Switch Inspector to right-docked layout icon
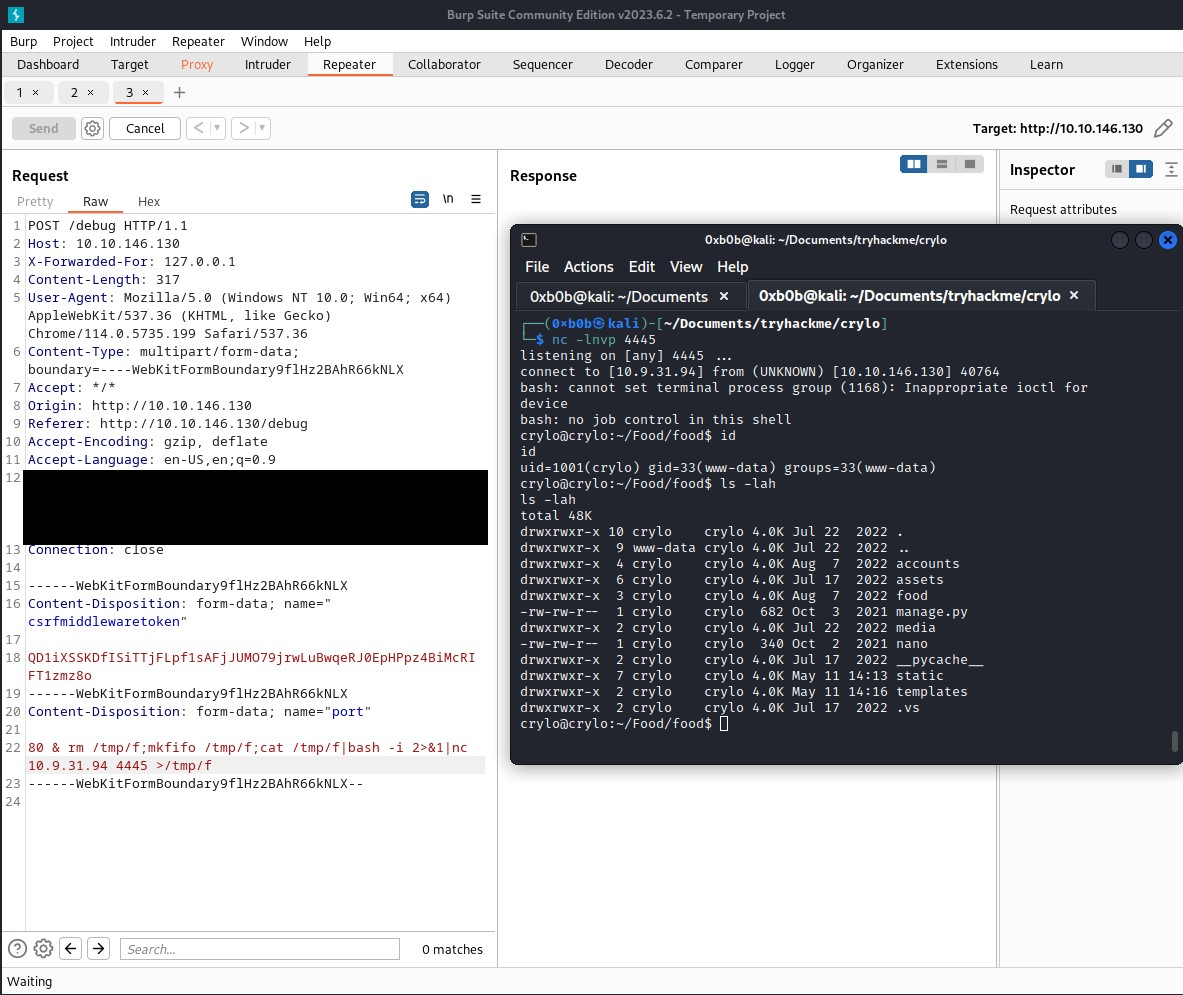 pos(1141,169)
